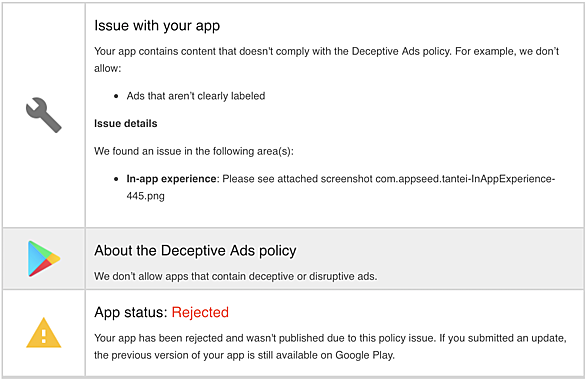Screen dimensions: 586x382
Task: Click the red 'Rejected' status text
Action: click(200, 312)
